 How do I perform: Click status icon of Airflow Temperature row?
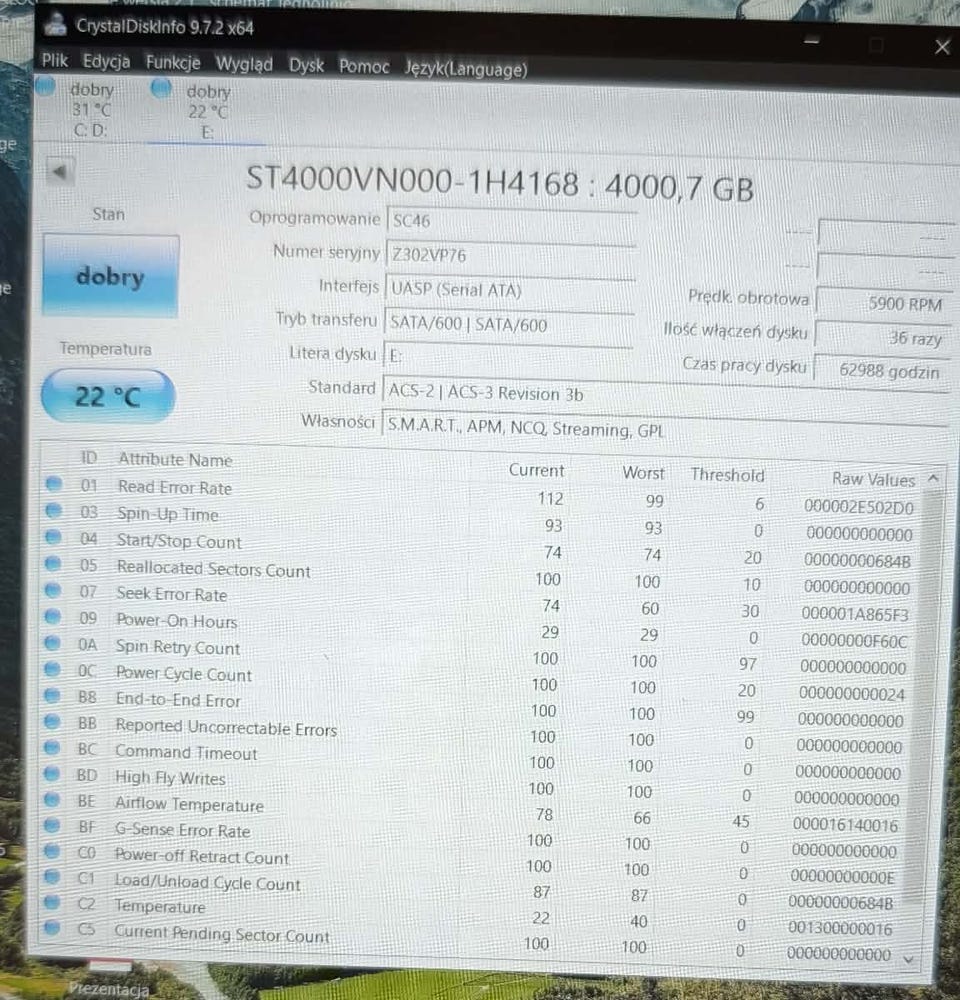[52, 800]
